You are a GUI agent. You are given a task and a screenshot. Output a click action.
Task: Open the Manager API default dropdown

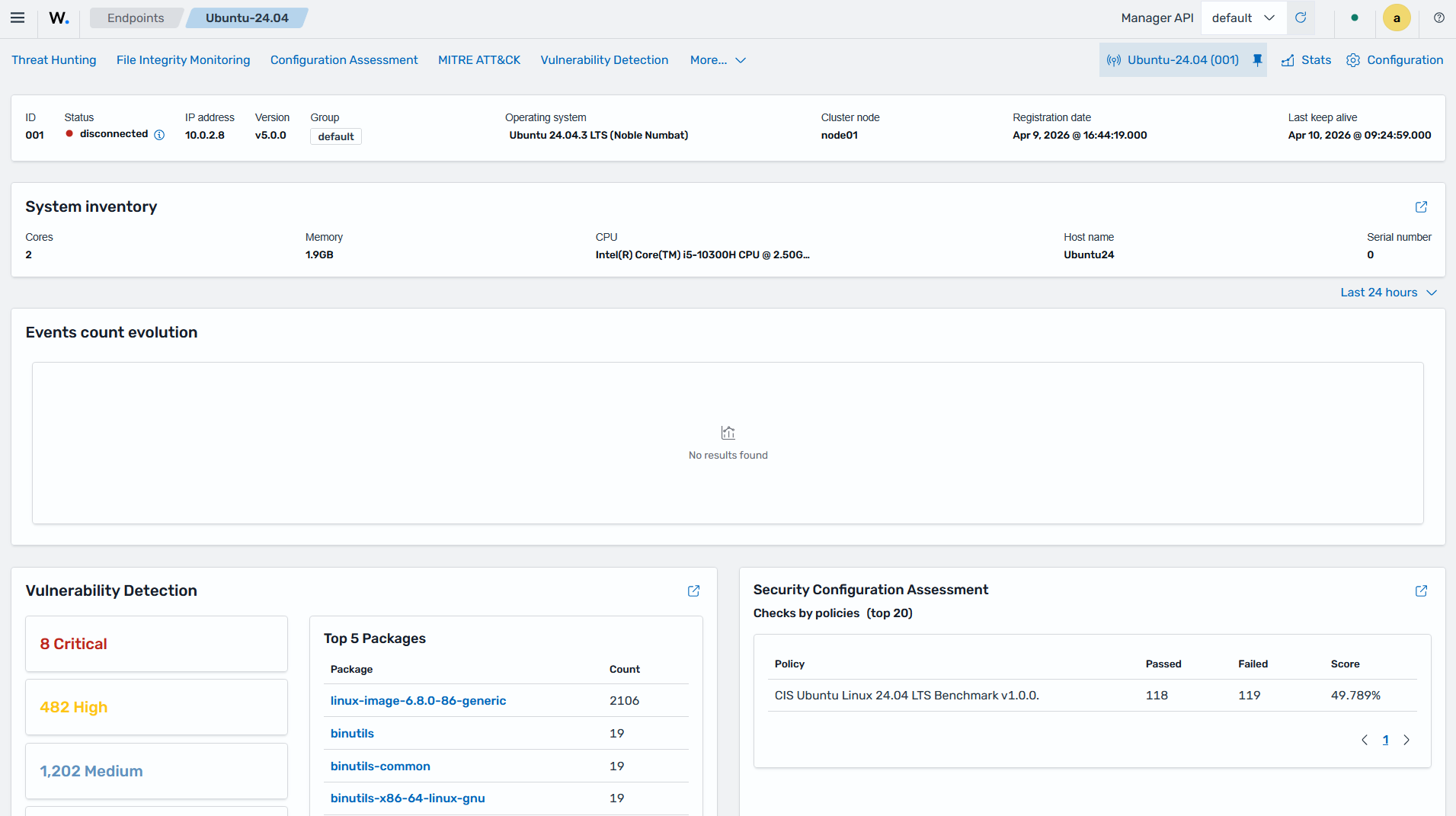tap(1243, 18)
